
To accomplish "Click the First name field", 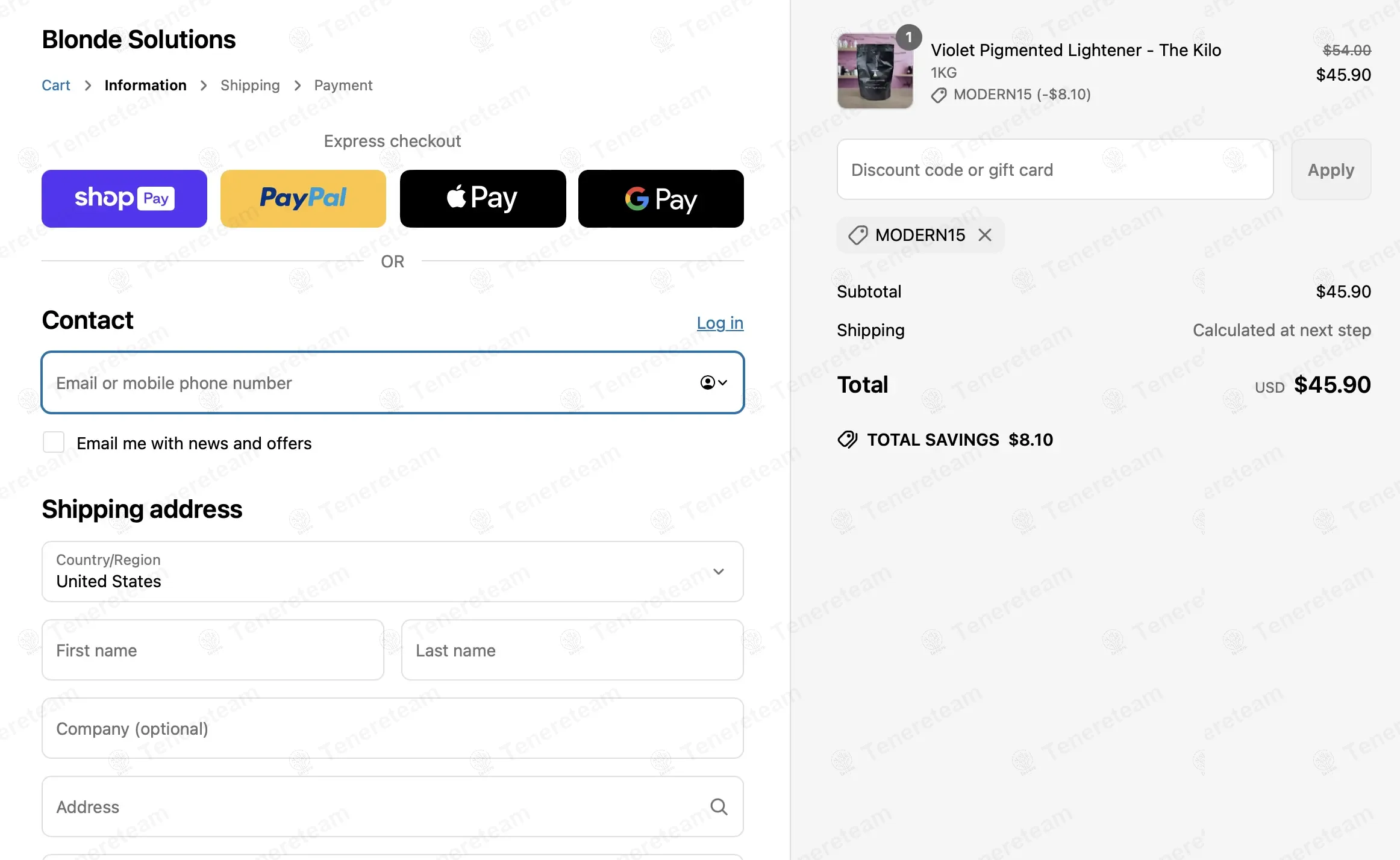I will [x=213, y=650].
